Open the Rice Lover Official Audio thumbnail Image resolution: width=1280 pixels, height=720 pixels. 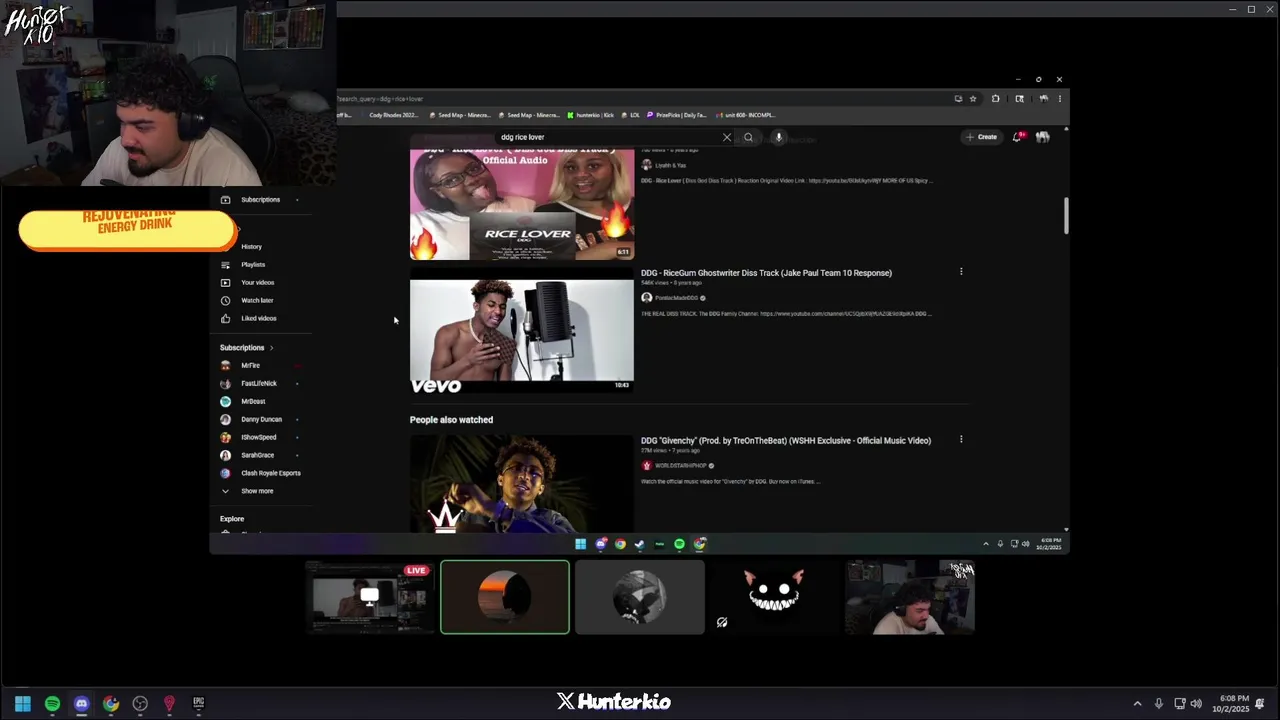pyautogui.click(x=521, y=204)
